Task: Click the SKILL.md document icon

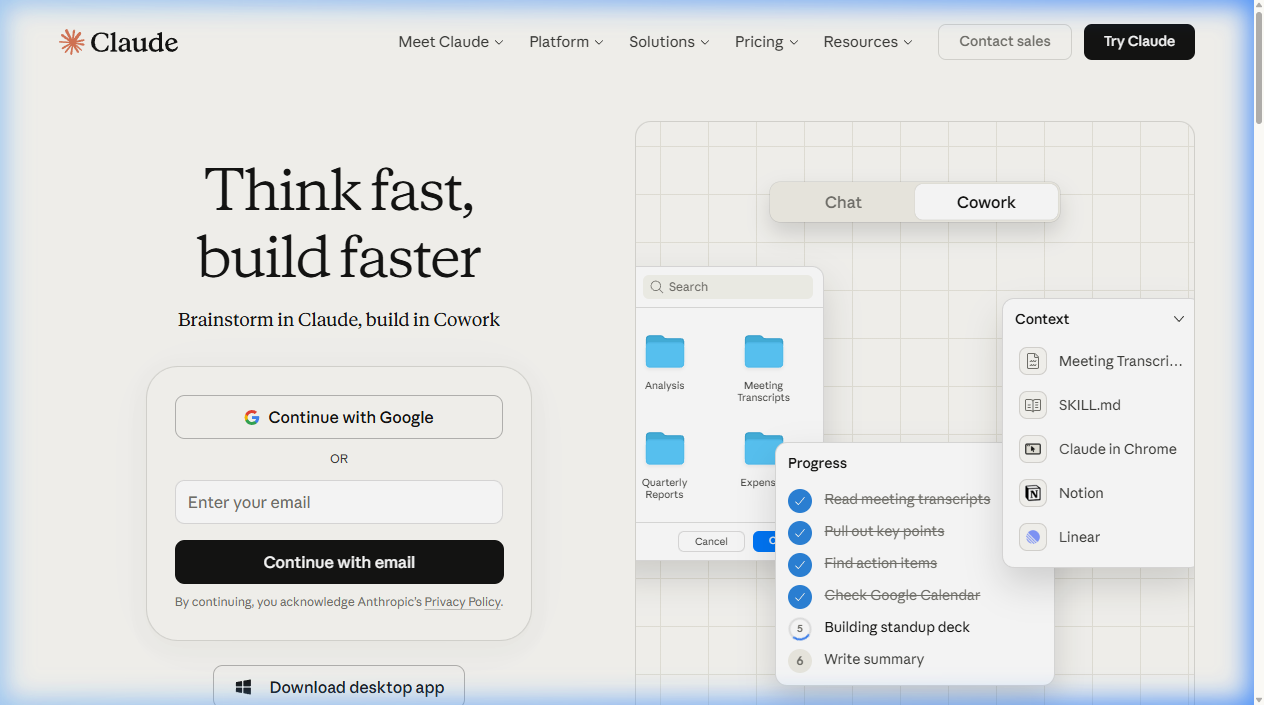Action: (x=1033, y=405)
